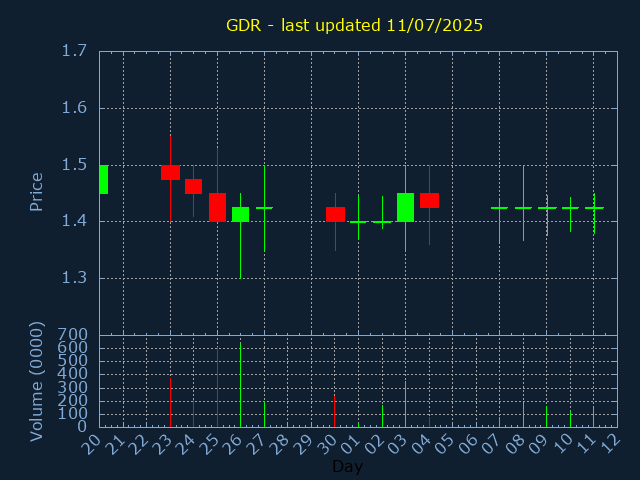
Task: Click the green doji candle for day 11
Action: (594, 208)
